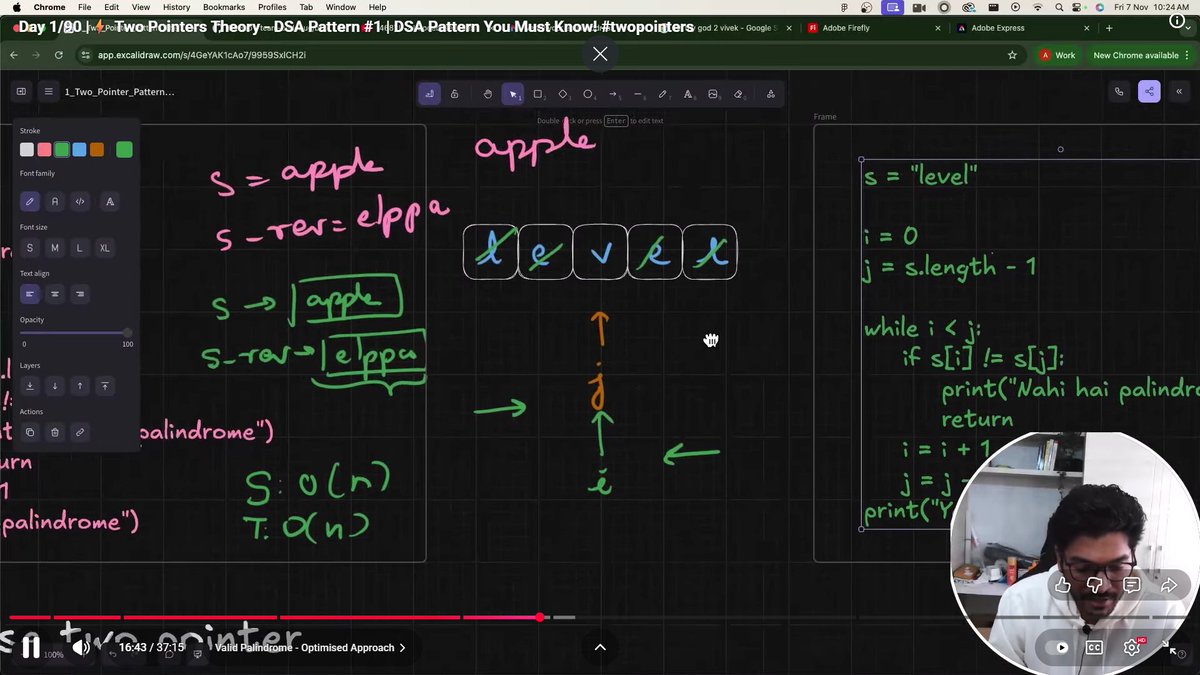This screenshot has height=675, width=1200.
Task: Select the Diamond shape tool
Action: [563, 94]
